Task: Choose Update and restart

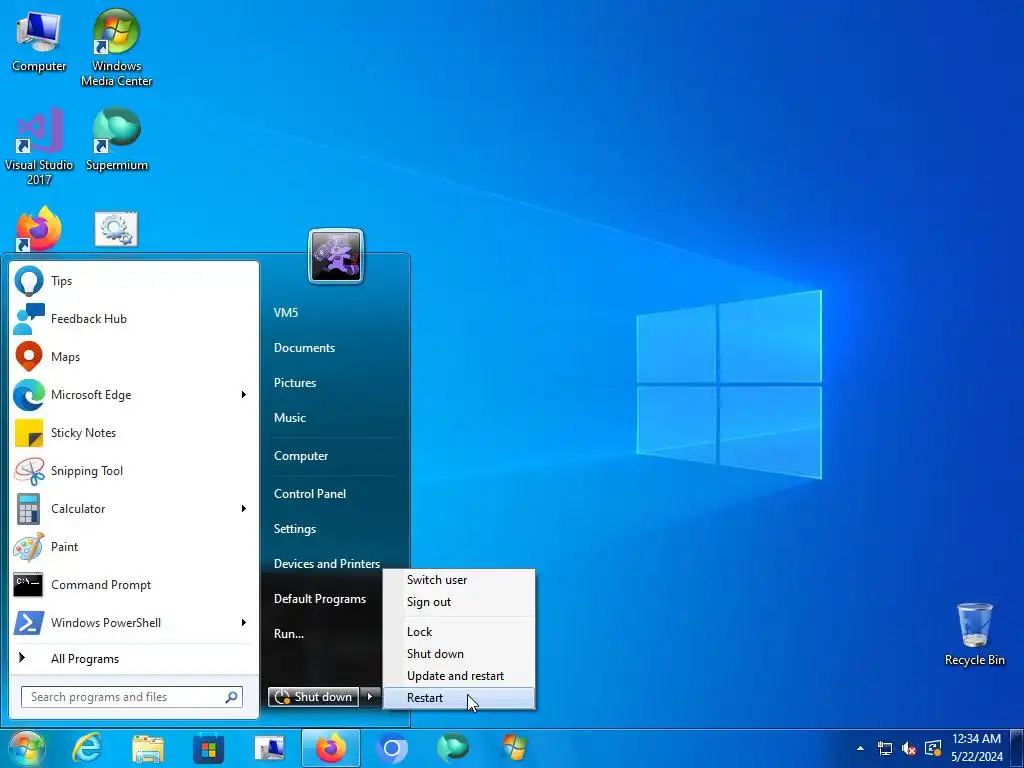Action: [458, 676]
